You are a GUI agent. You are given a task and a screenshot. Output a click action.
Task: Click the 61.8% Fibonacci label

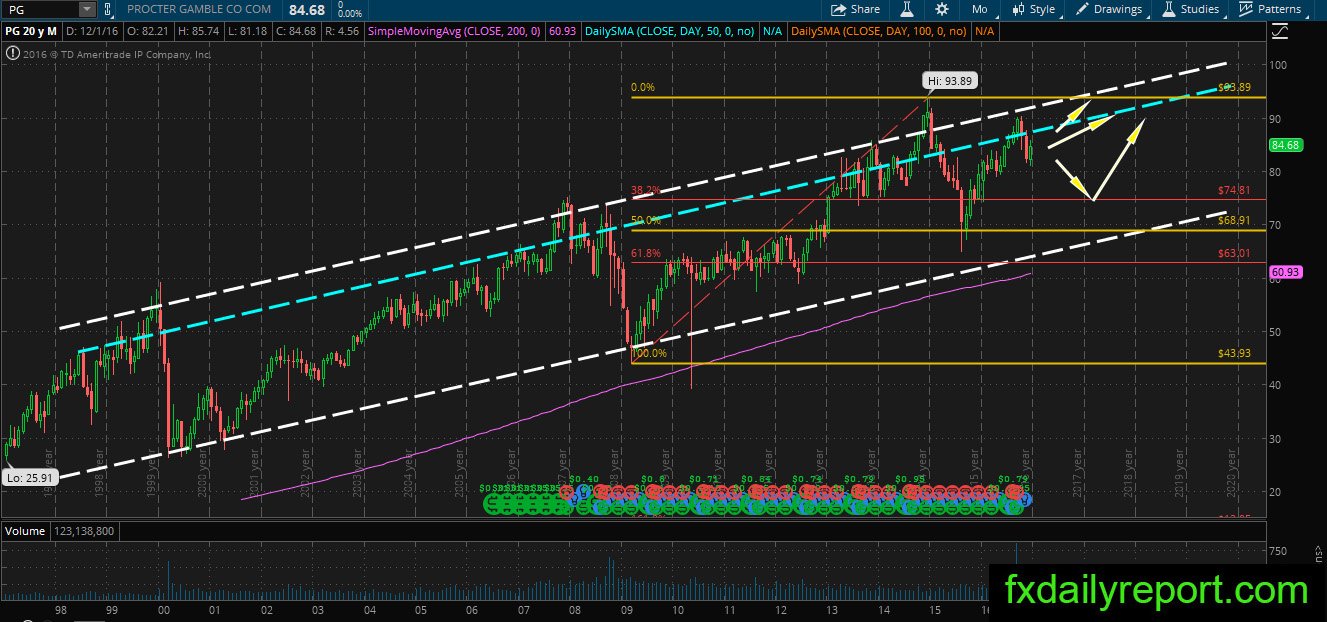646,254
